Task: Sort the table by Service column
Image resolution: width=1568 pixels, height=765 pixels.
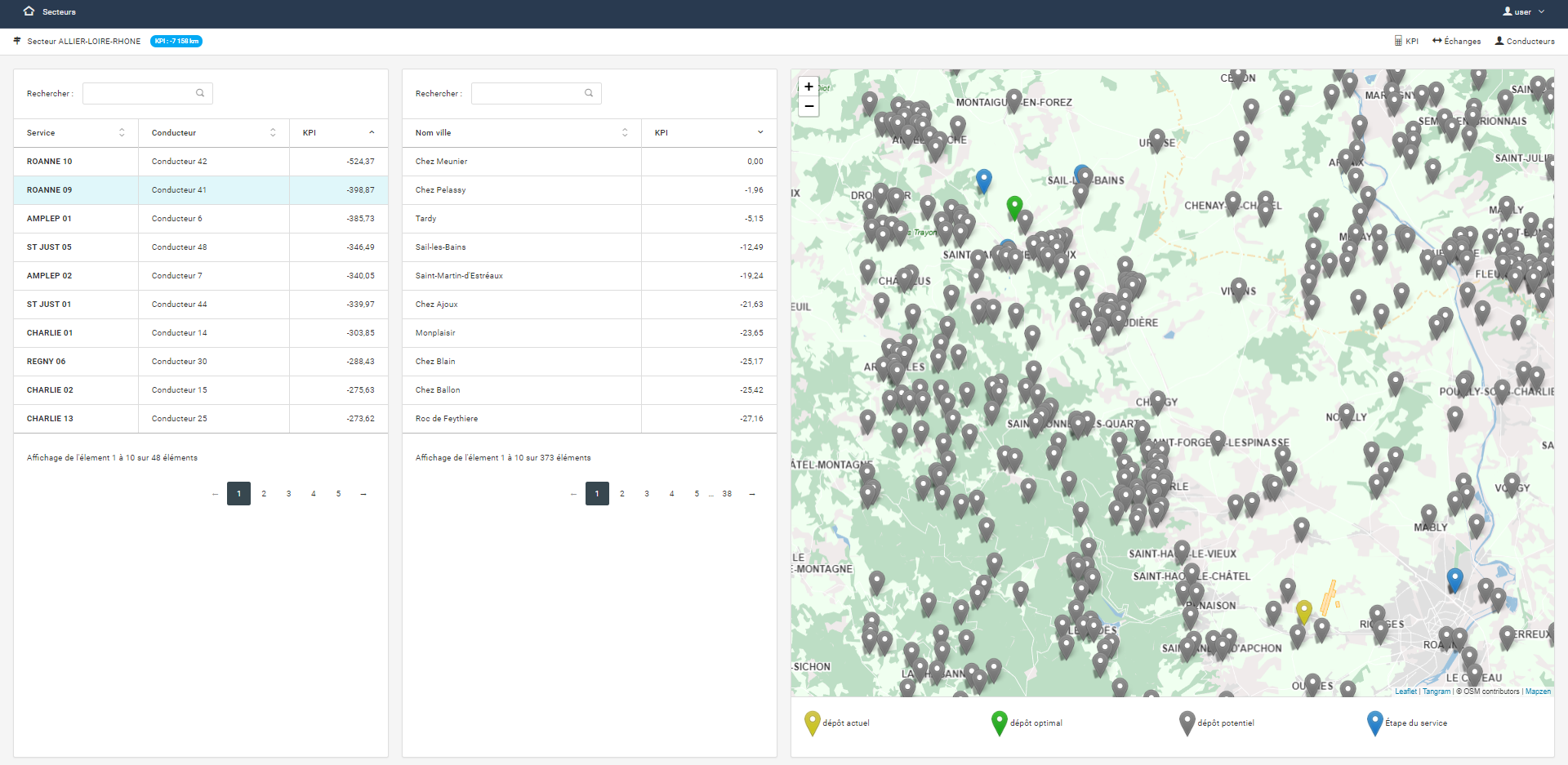Action: [x=75, y=132]
